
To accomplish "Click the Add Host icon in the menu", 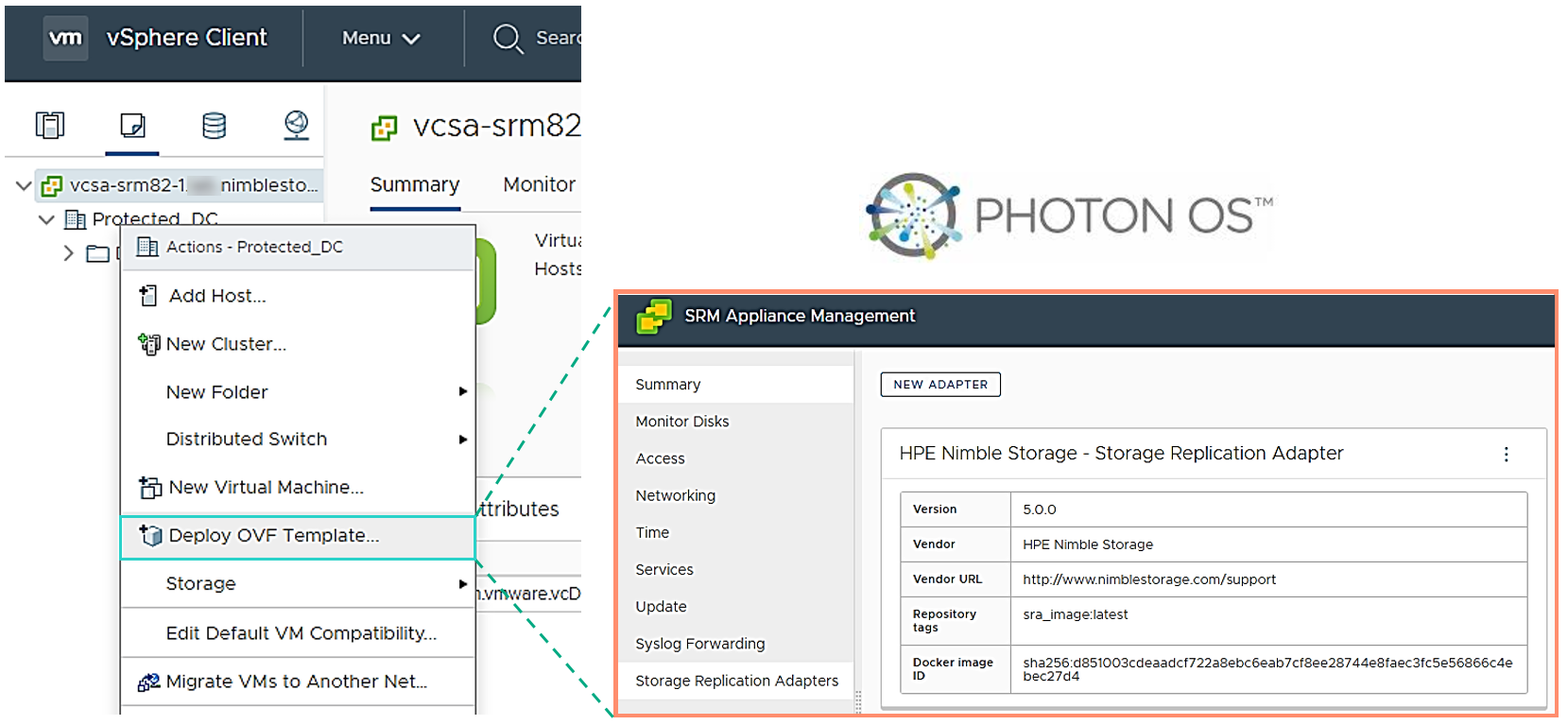I will pos(148,296).
